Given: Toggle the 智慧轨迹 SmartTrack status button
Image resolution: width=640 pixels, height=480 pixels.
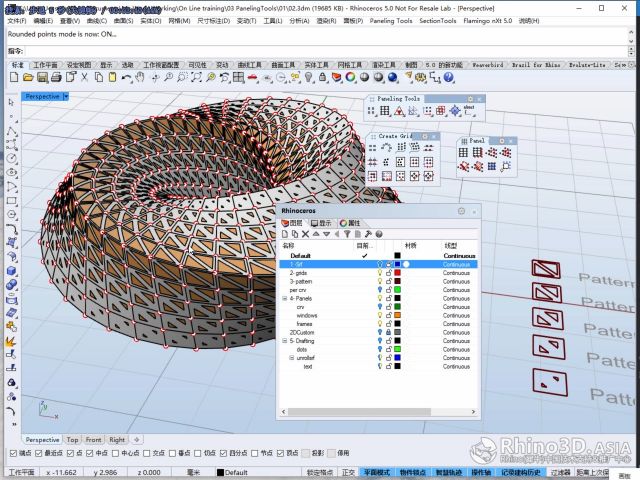Looking at the screenshot, I should click(449, 472).
